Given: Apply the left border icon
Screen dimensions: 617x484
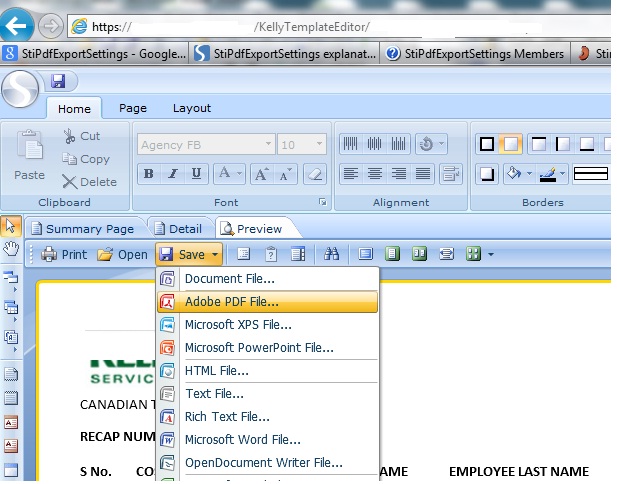Looking at the screenshot, I should 562,144.
